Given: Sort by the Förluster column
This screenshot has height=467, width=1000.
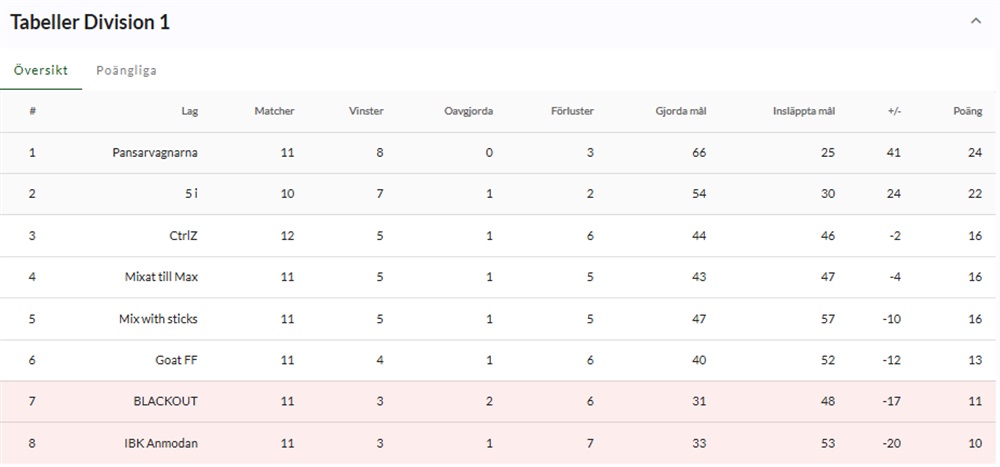Looking at the screenshot, I should 572,111.
